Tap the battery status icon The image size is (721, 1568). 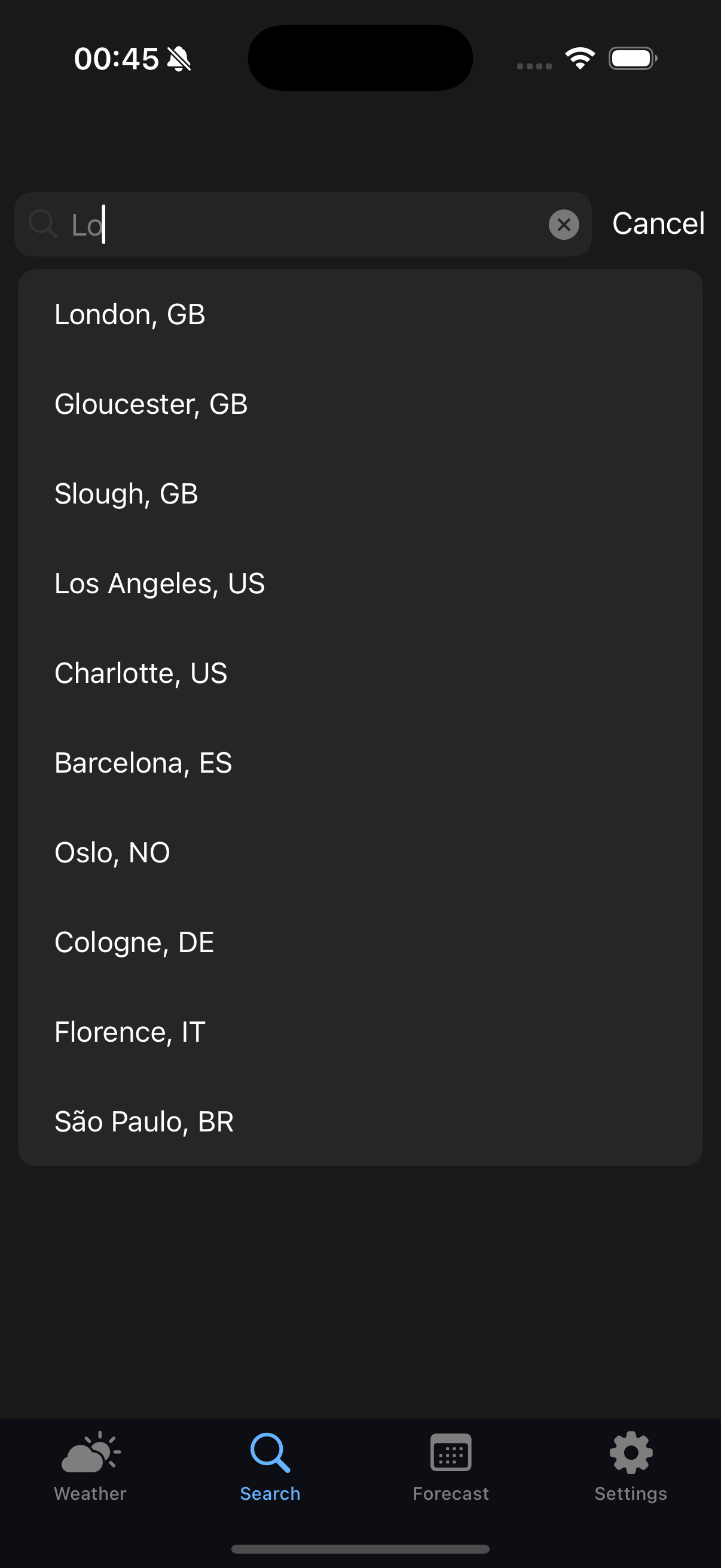(x=632, y=59)
